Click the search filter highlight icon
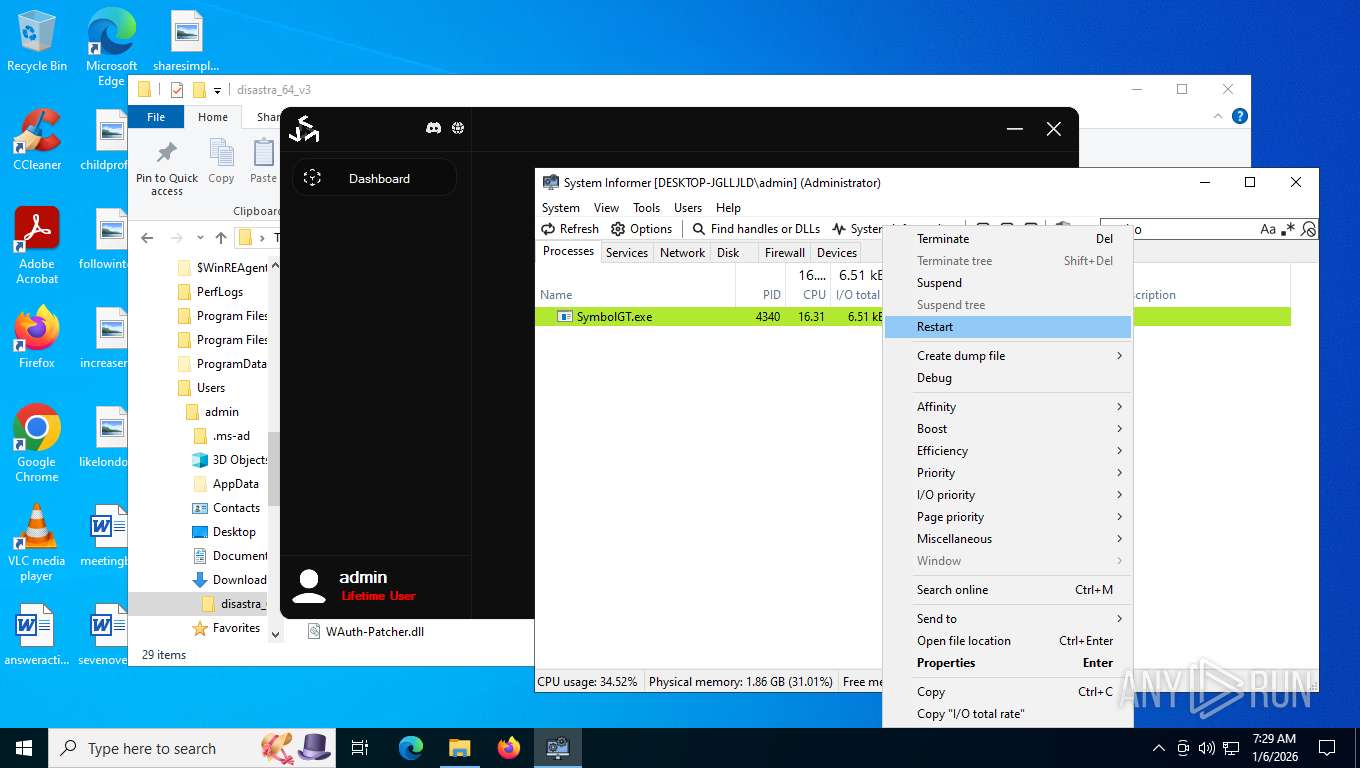Screen dimensions: 1360x768 click(x=1308, y=229)
